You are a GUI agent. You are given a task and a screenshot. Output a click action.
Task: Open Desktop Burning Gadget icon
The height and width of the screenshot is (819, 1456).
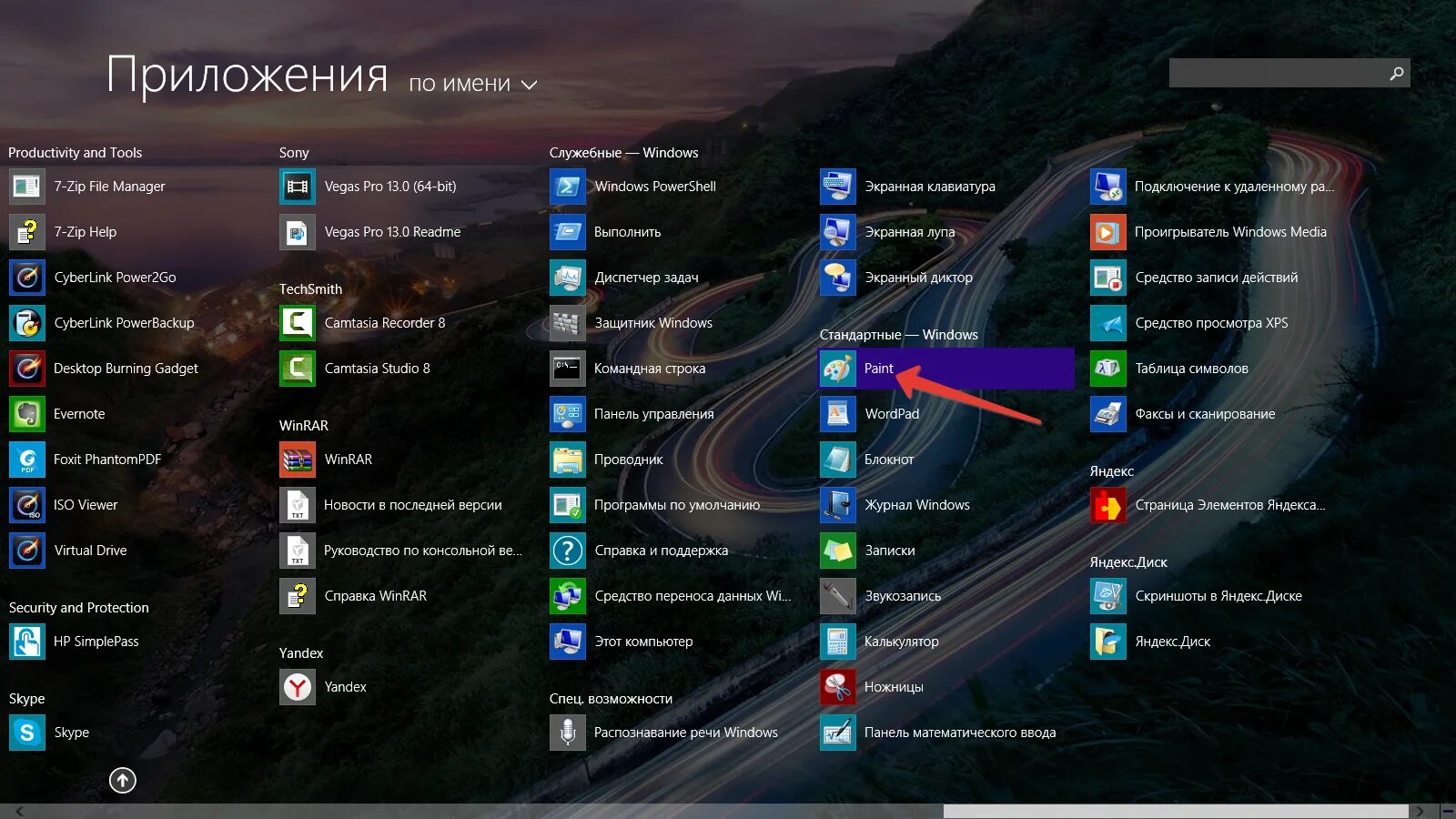[x=27, y=369]
